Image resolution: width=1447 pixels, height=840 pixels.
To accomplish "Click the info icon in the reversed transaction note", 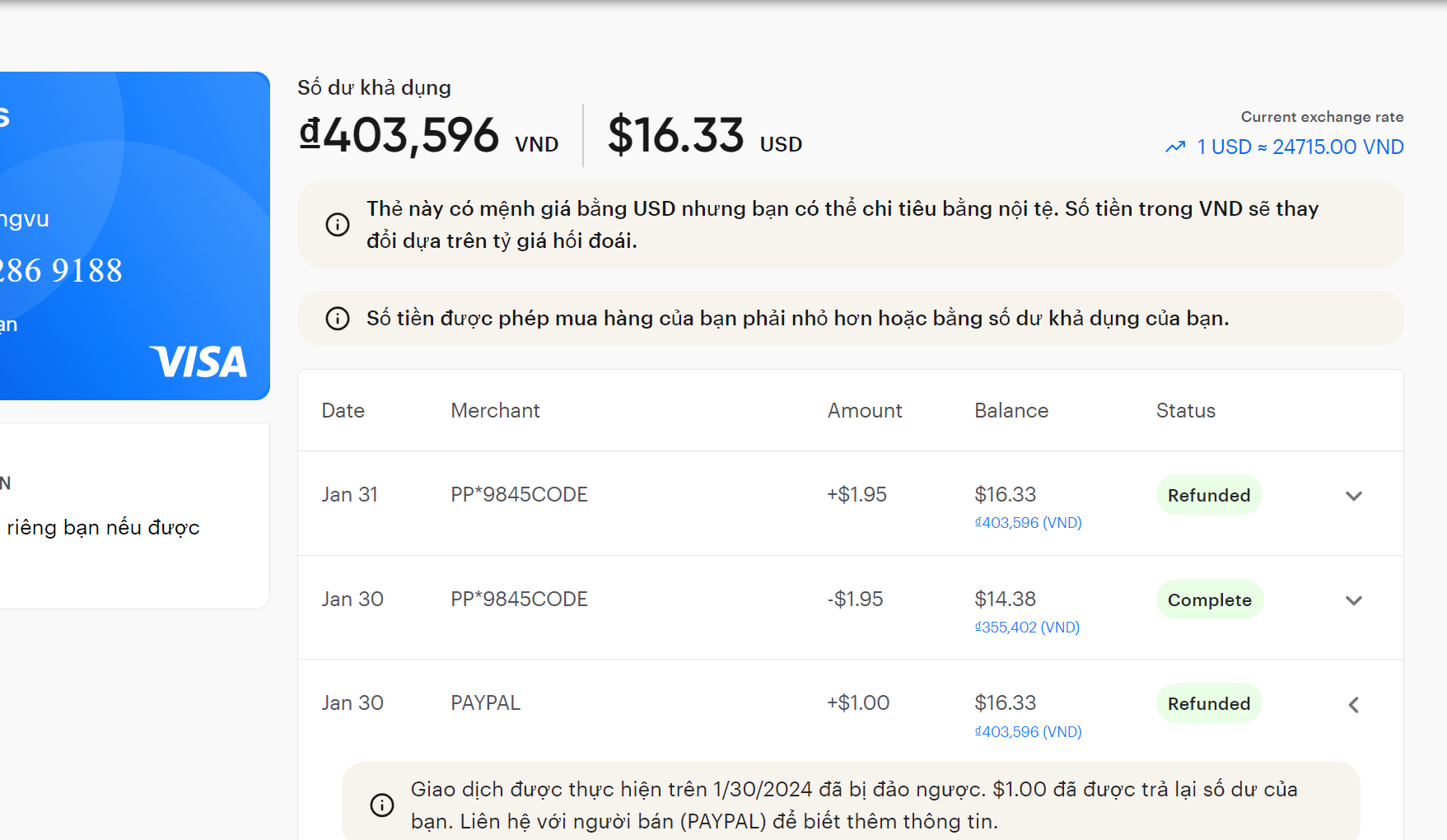I will tap(382, 805).
